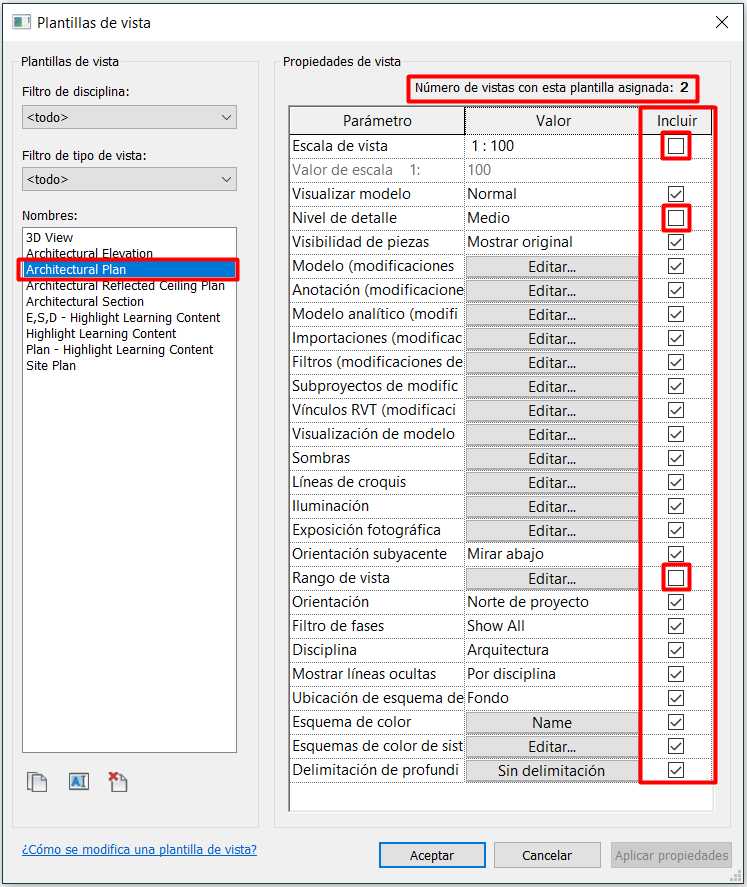747x887 pixels.
Task: Click Editar for Iluminación
Action: point(552,506)
